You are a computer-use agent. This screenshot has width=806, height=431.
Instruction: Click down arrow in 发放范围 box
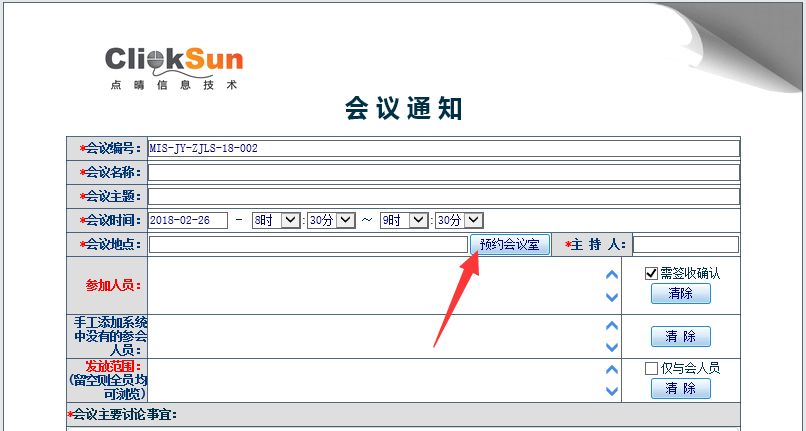(x=612, y=391)
